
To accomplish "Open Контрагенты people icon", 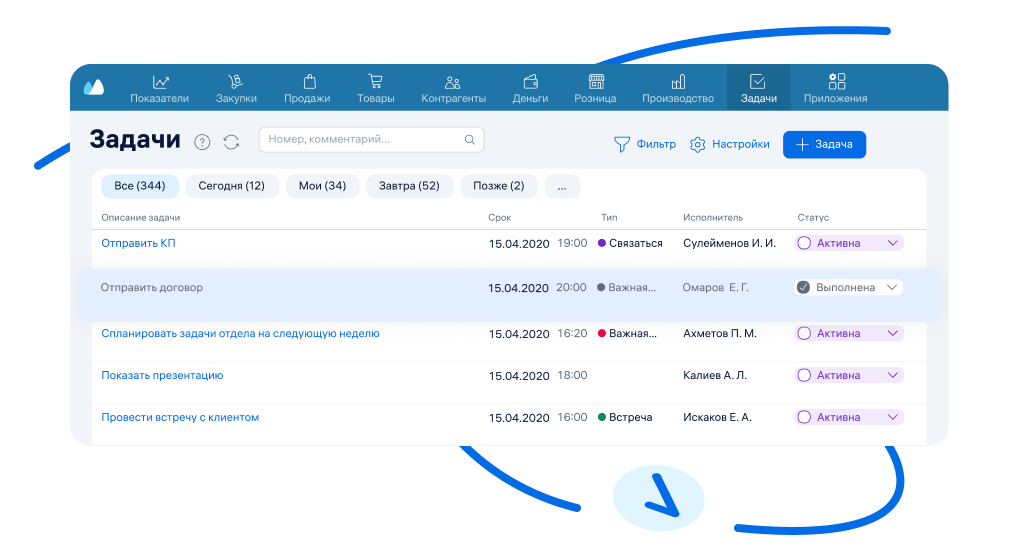I will click(x=453, y=82).
